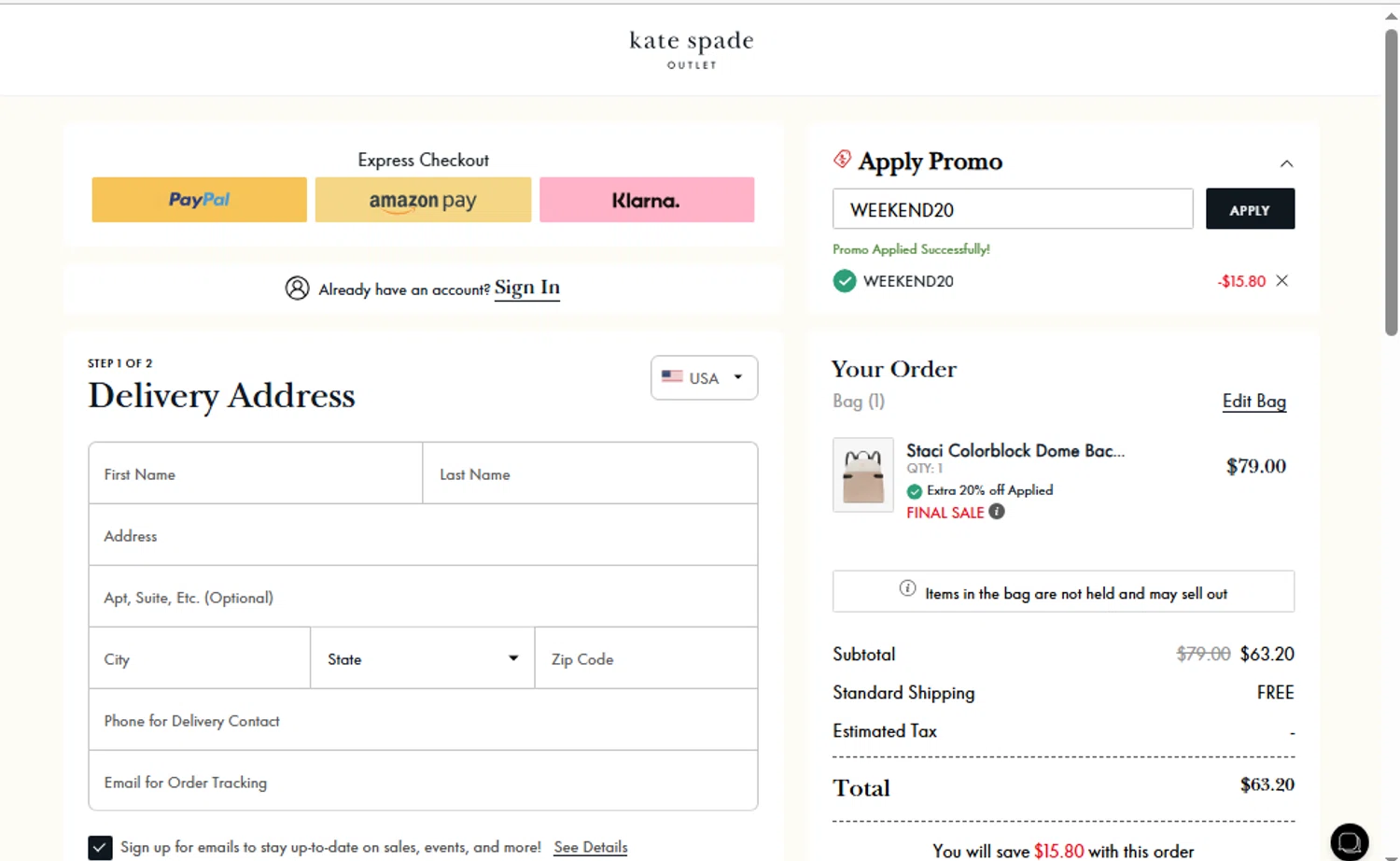Click the USA flag icon
Viewport: 1400px width, 861px height.
(x=672, y=376)
